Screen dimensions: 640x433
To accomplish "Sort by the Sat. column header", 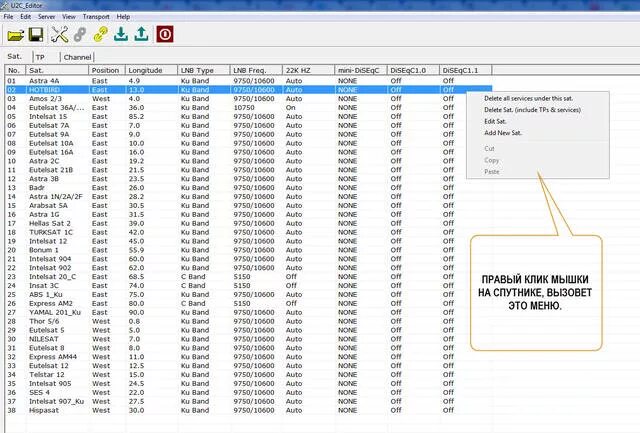I will 57,70.
